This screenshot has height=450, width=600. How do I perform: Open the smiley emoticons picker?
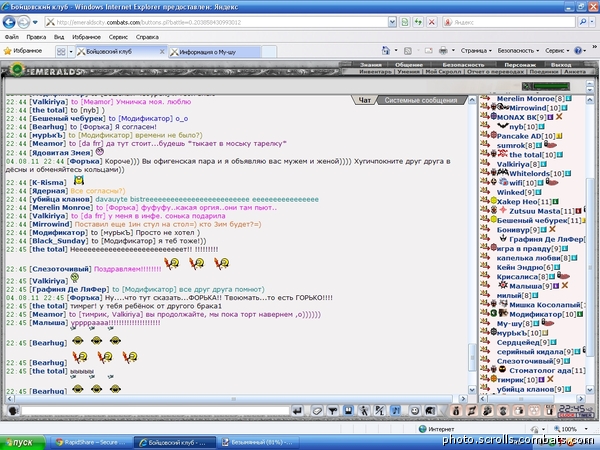coord(414,411)
